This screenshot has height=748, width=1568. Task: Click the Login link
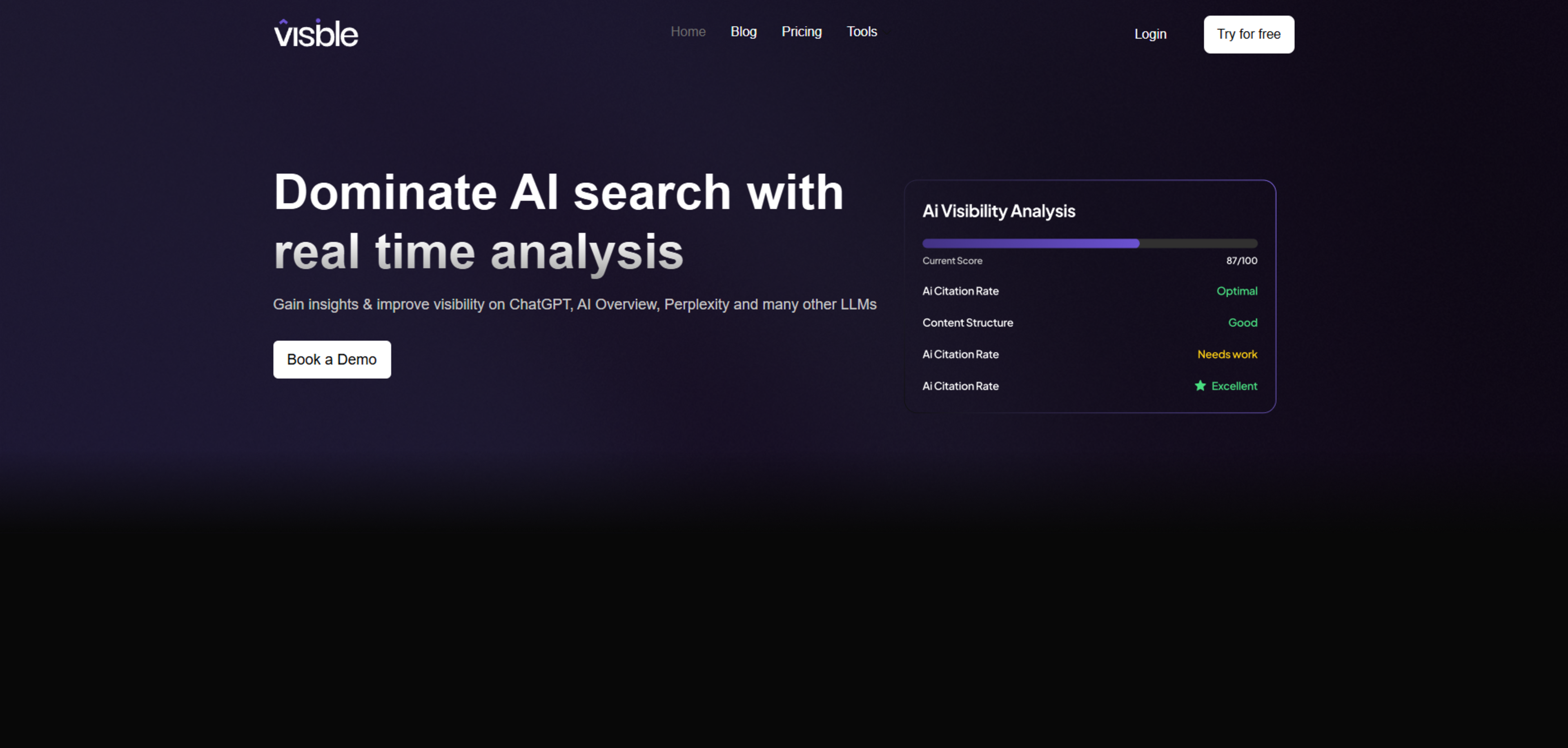pyautogui.click(x=1150, y=34)
